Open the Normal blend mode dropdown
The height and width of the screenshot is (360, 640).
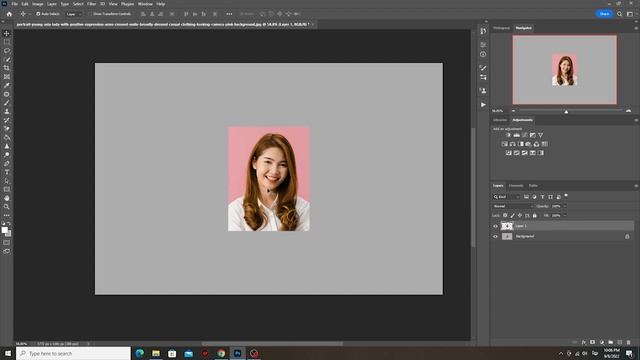pos(513,207)
